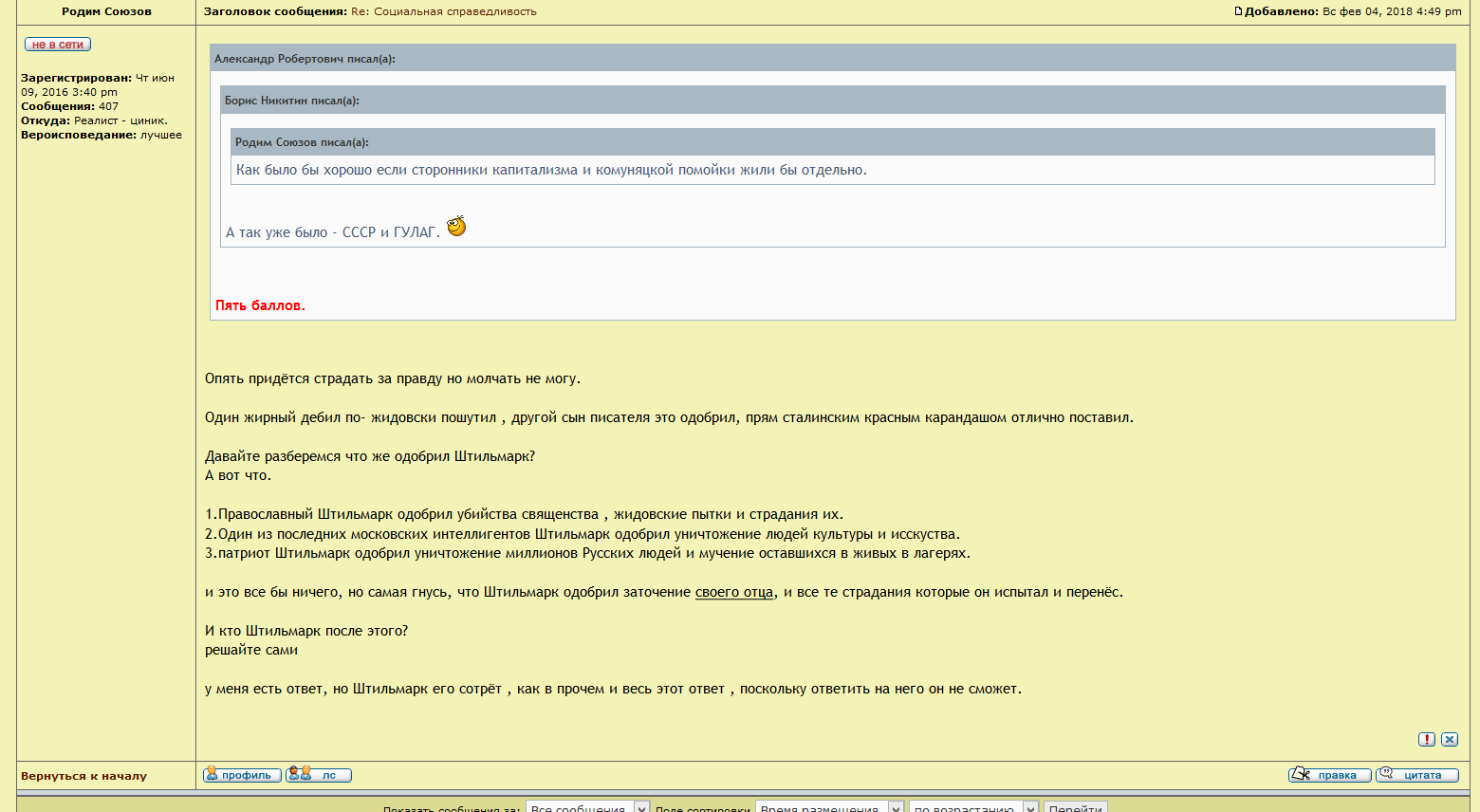The image size is (1480, 812).
Task: Quote the post using цитата button
Action: (x=1416, y=775)
